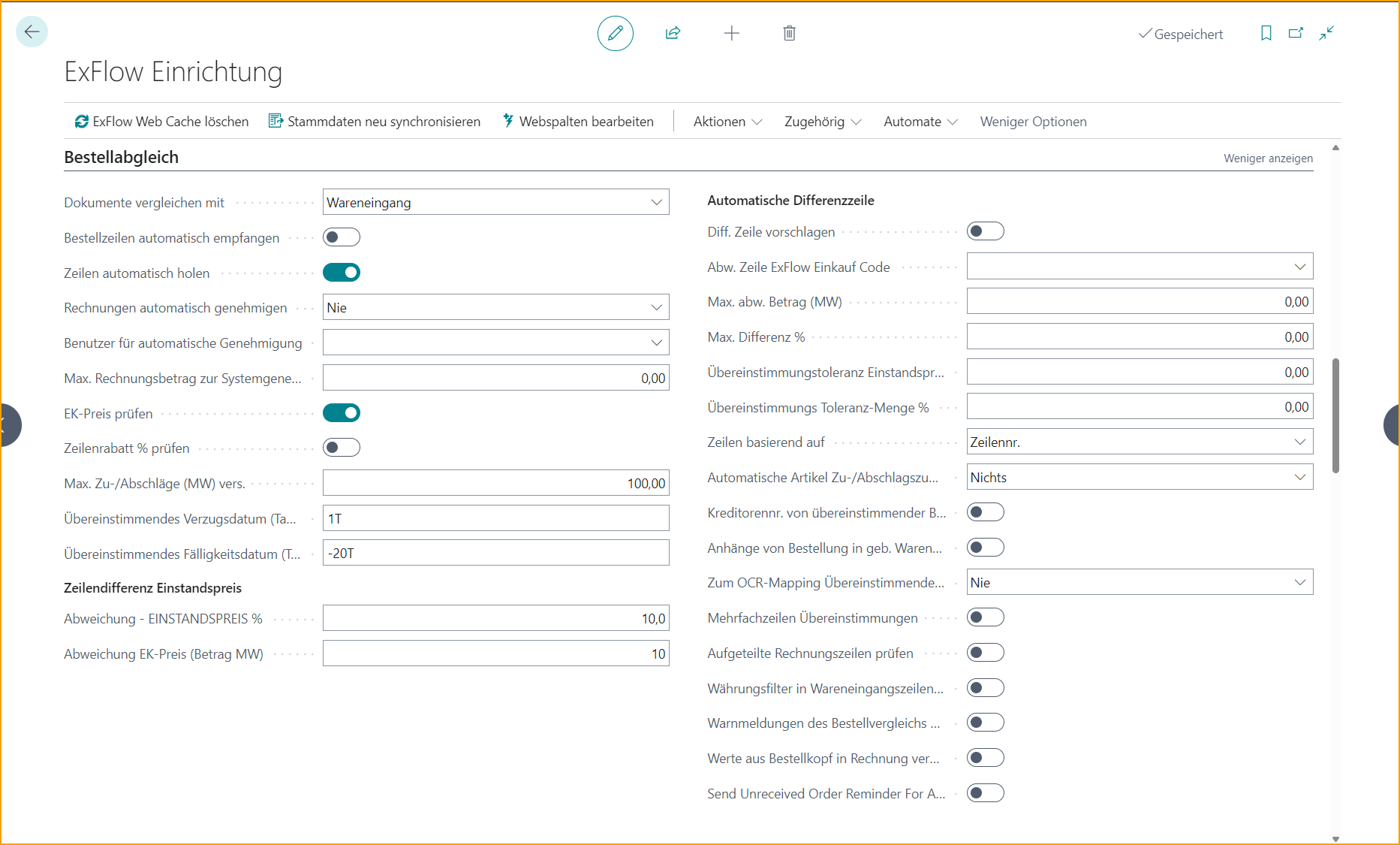
Task: Toggle Warnmeldungen des Bestellvergleichs switch
Action: tap(986, 723)
